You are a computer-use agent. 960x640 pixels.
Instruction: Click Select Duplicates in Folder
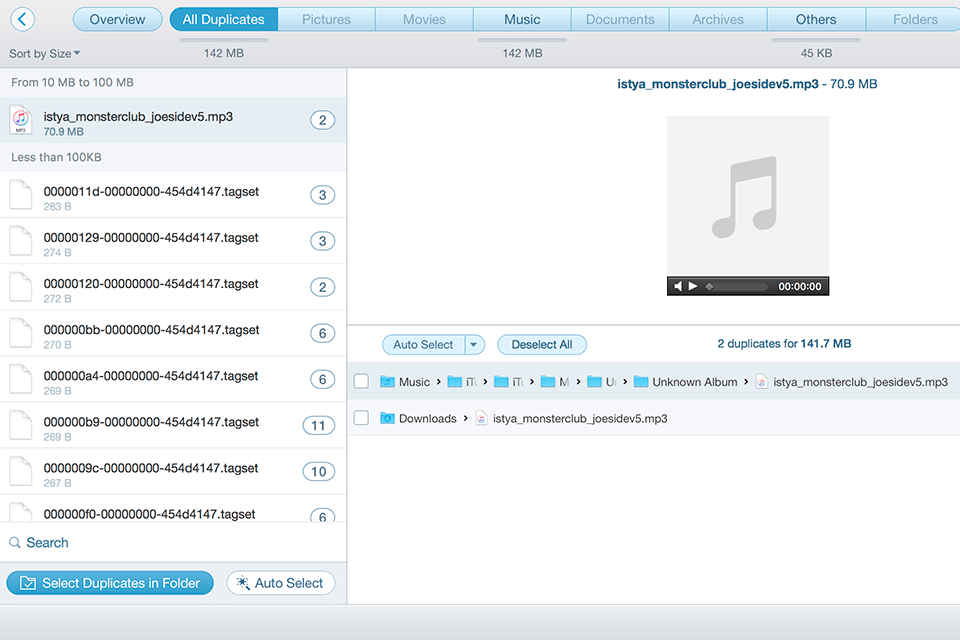[x=110, y=583]
